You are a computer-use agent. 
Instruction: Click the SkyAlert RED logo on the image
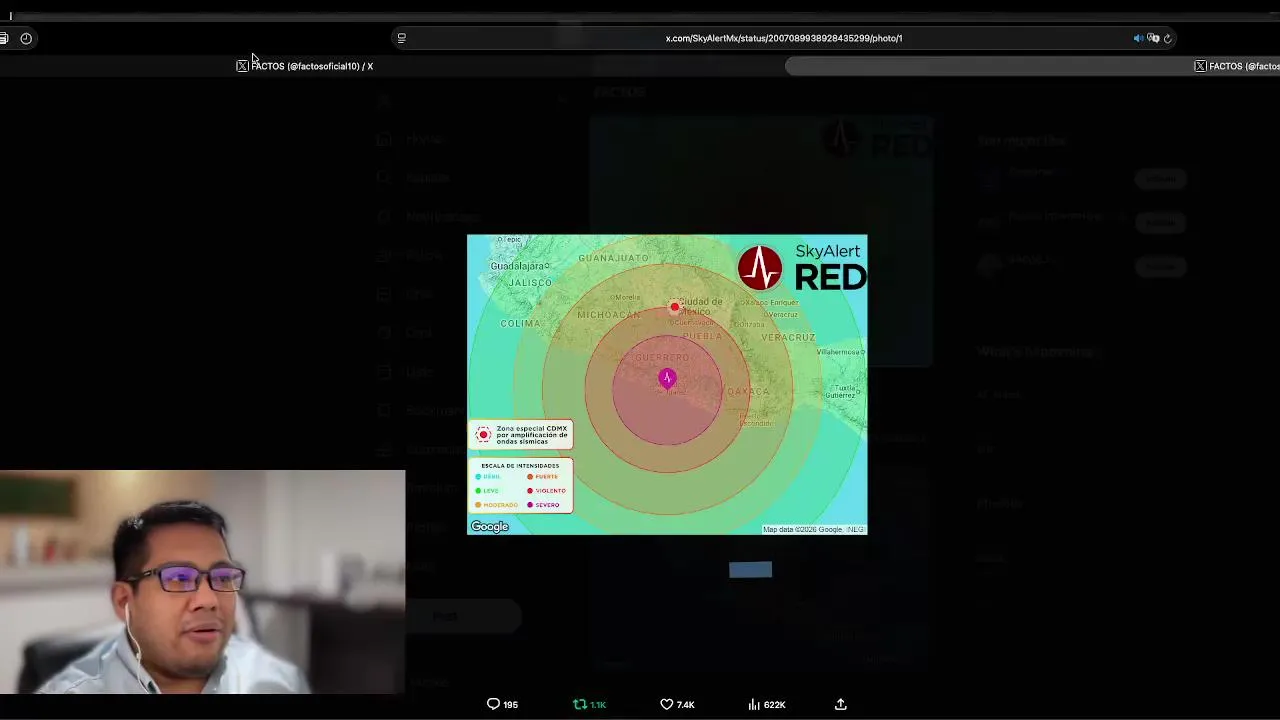point(801,267)
